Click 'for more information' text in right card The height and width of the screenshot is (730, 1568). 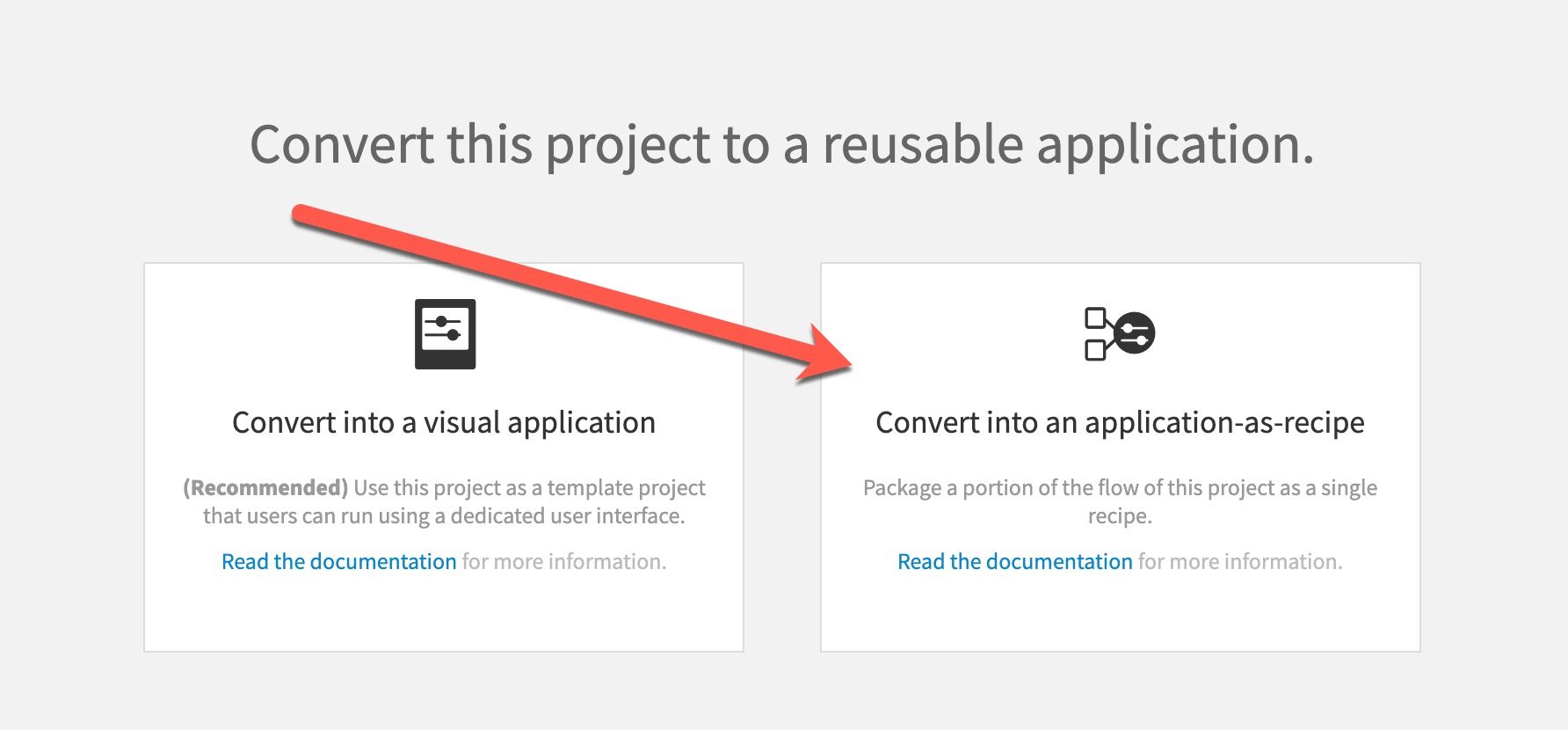pos(1240,561)
